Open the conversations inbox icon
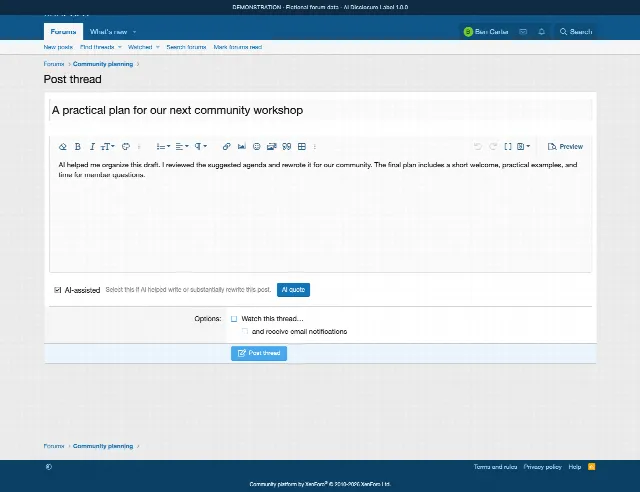640x492 pixels. click(523, 31)
